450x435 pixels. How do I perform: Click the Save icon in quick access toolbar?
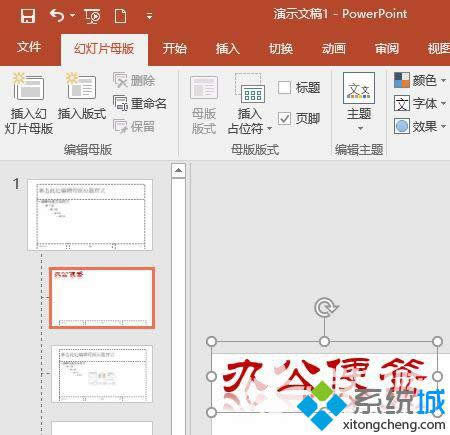28,16
